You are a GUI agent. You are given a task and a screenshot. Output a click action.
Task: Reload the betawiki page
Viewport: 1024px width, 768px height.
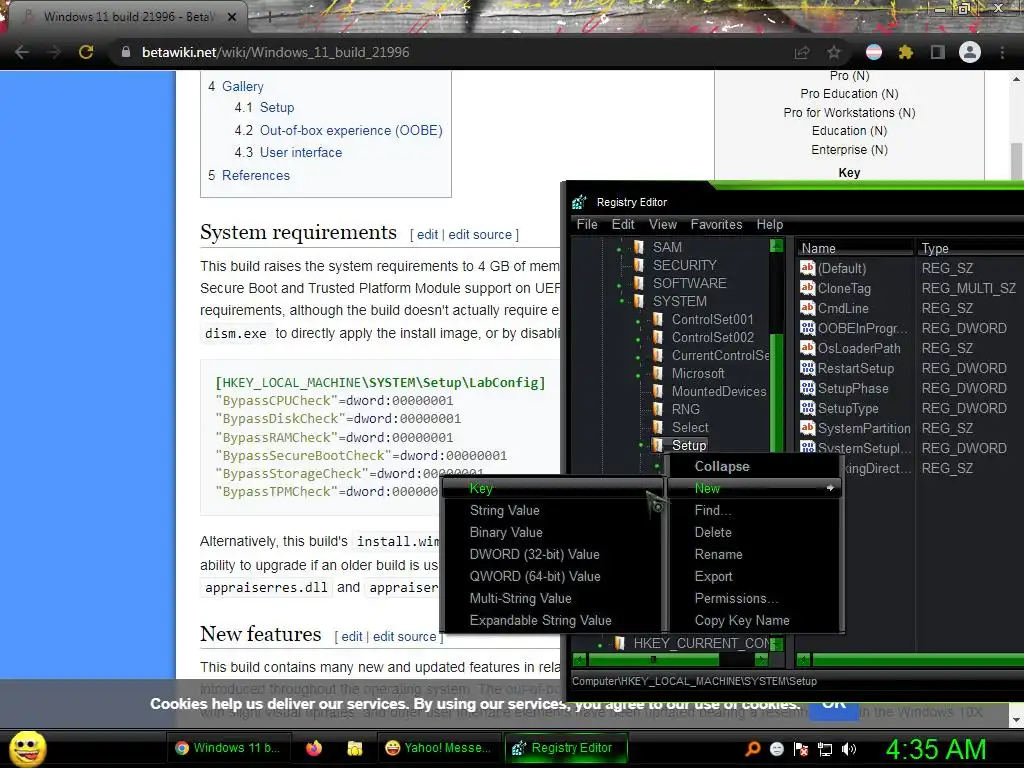click(x=86, y=52)
